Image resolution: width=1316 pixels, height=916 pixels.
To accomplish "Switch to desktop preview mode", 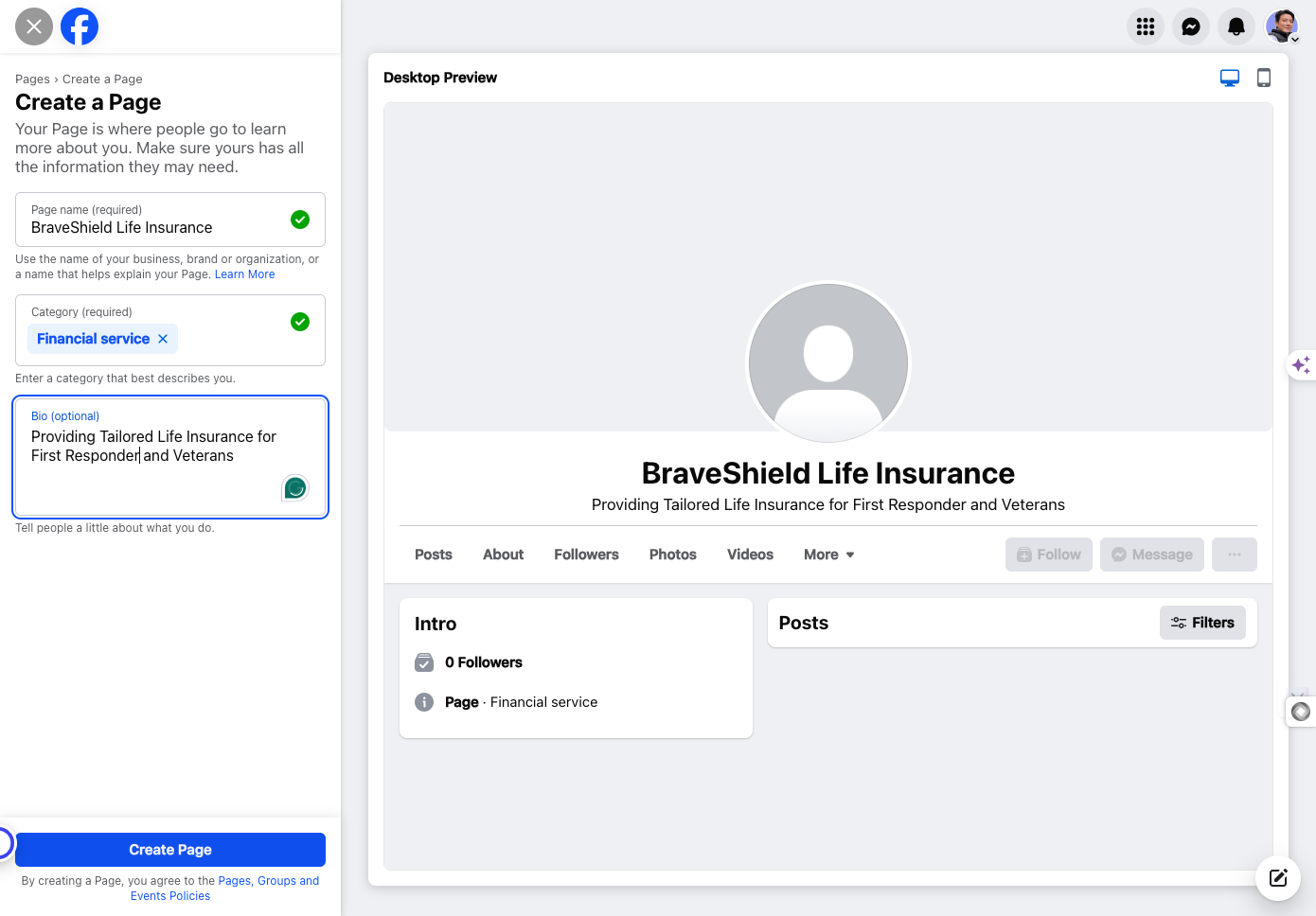I will click(1230, 78).
